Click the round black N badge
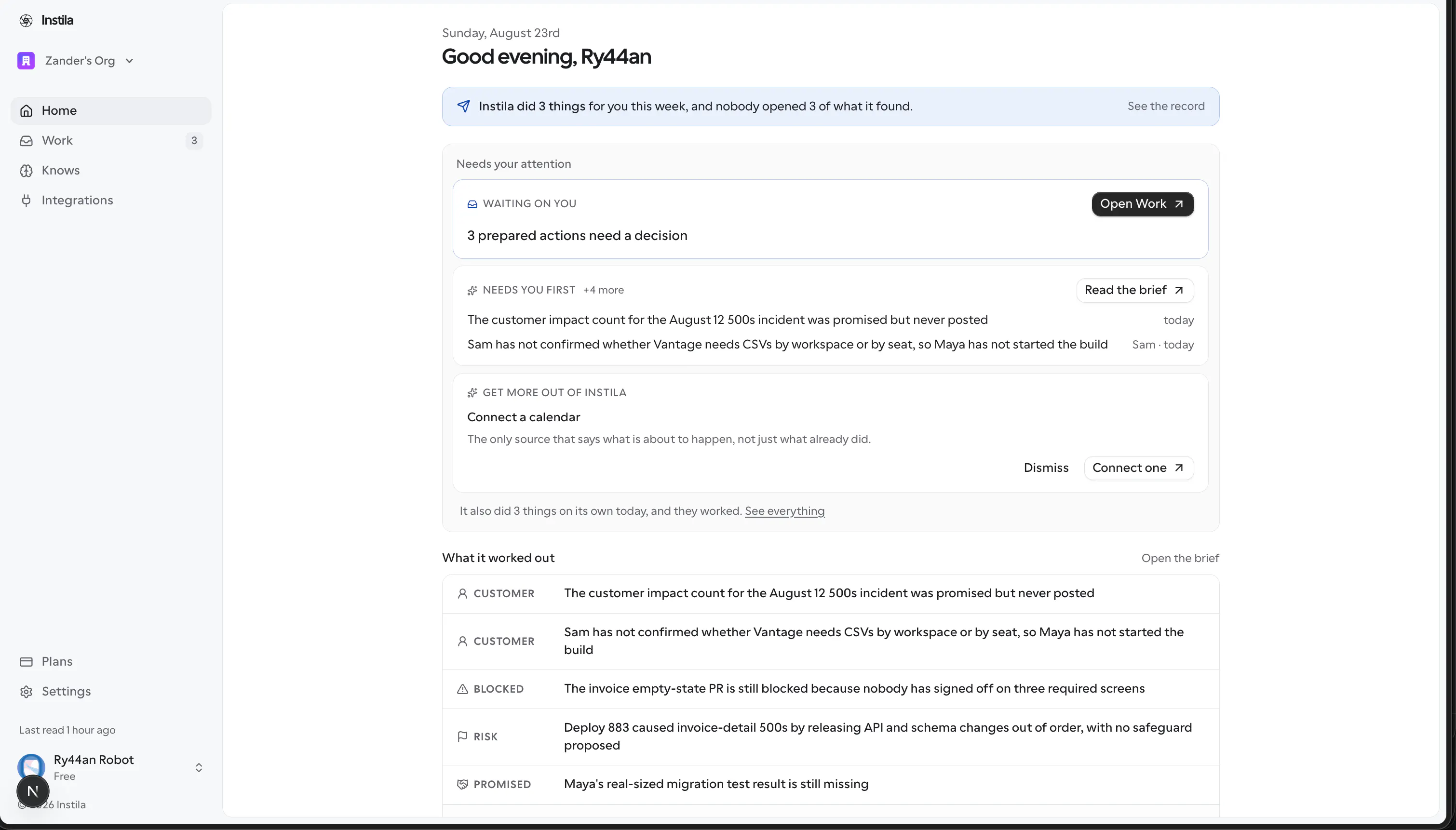Image resolution: width=1456 pixels, height=830 pixels. 32,791
